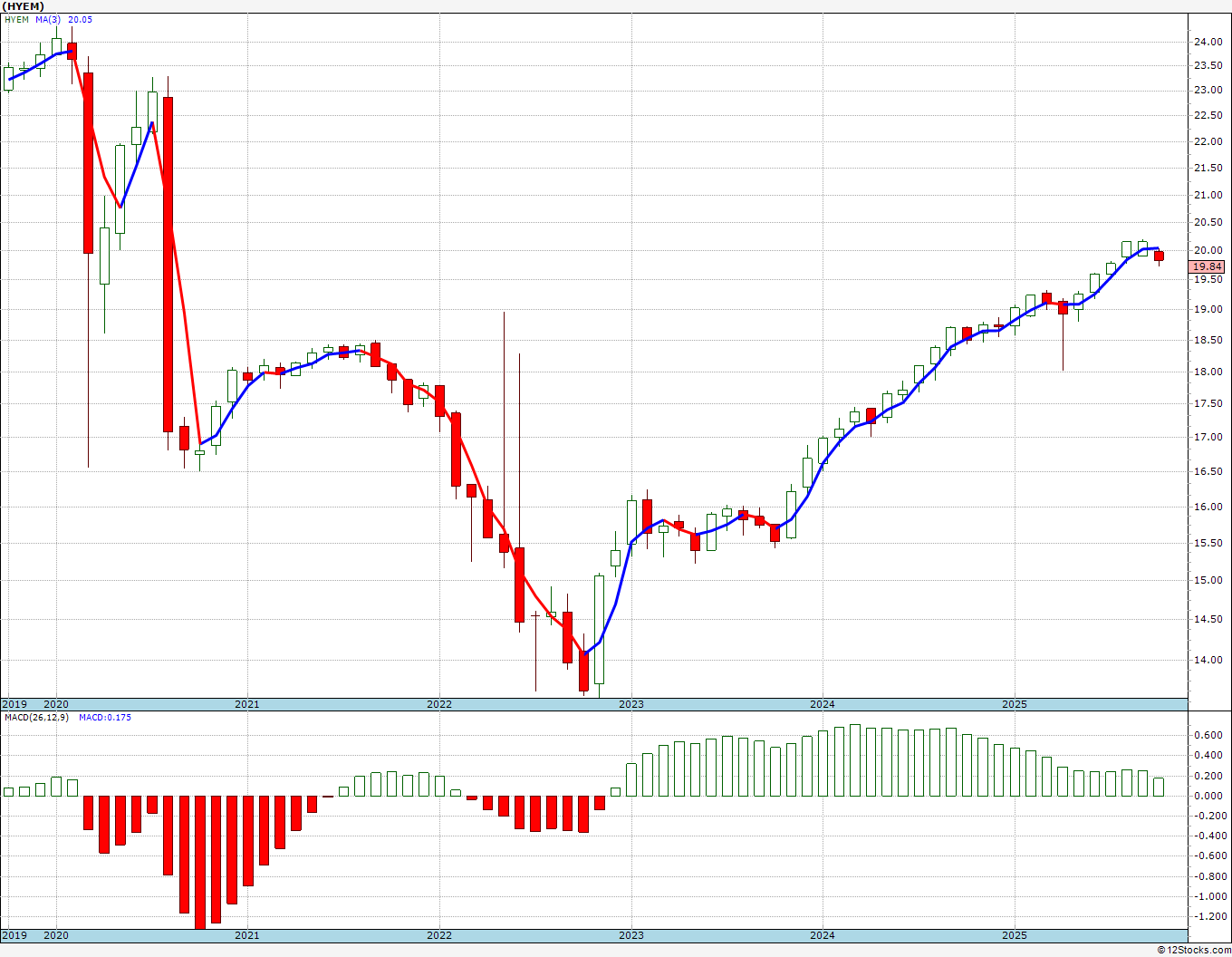Select the 14.00 price axis label
1232x957 pixels.
pos(1208,660)
